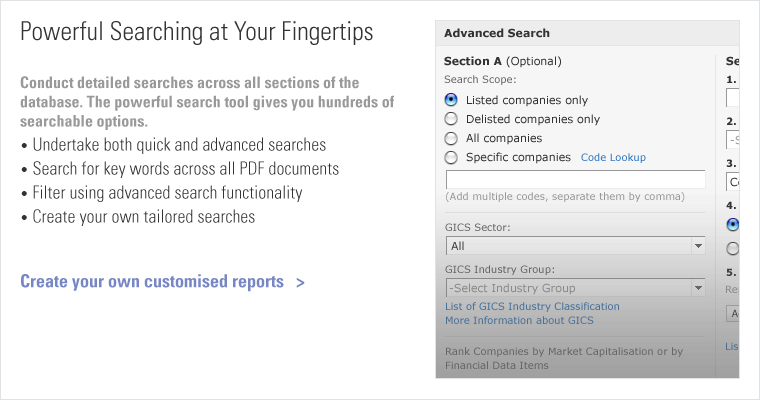Image resolution: width=760 pixels, height=400 pixels.
Task: Click the cut-off link at the right section's bottom
Action: coord(732,346)
